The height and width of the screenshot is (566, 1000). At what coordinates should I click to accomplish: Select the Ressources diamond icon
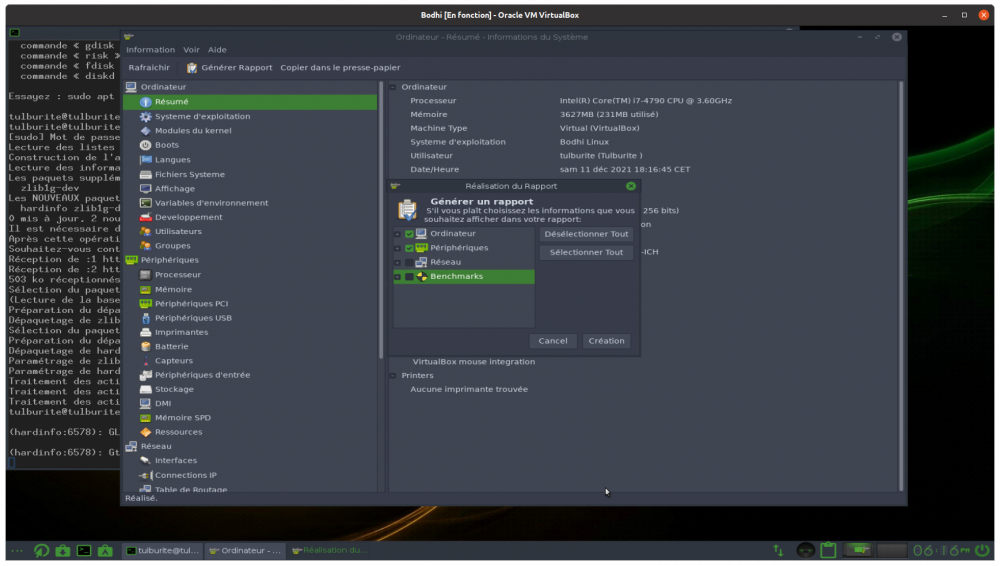pyautogui.click(x=145, y=433)
